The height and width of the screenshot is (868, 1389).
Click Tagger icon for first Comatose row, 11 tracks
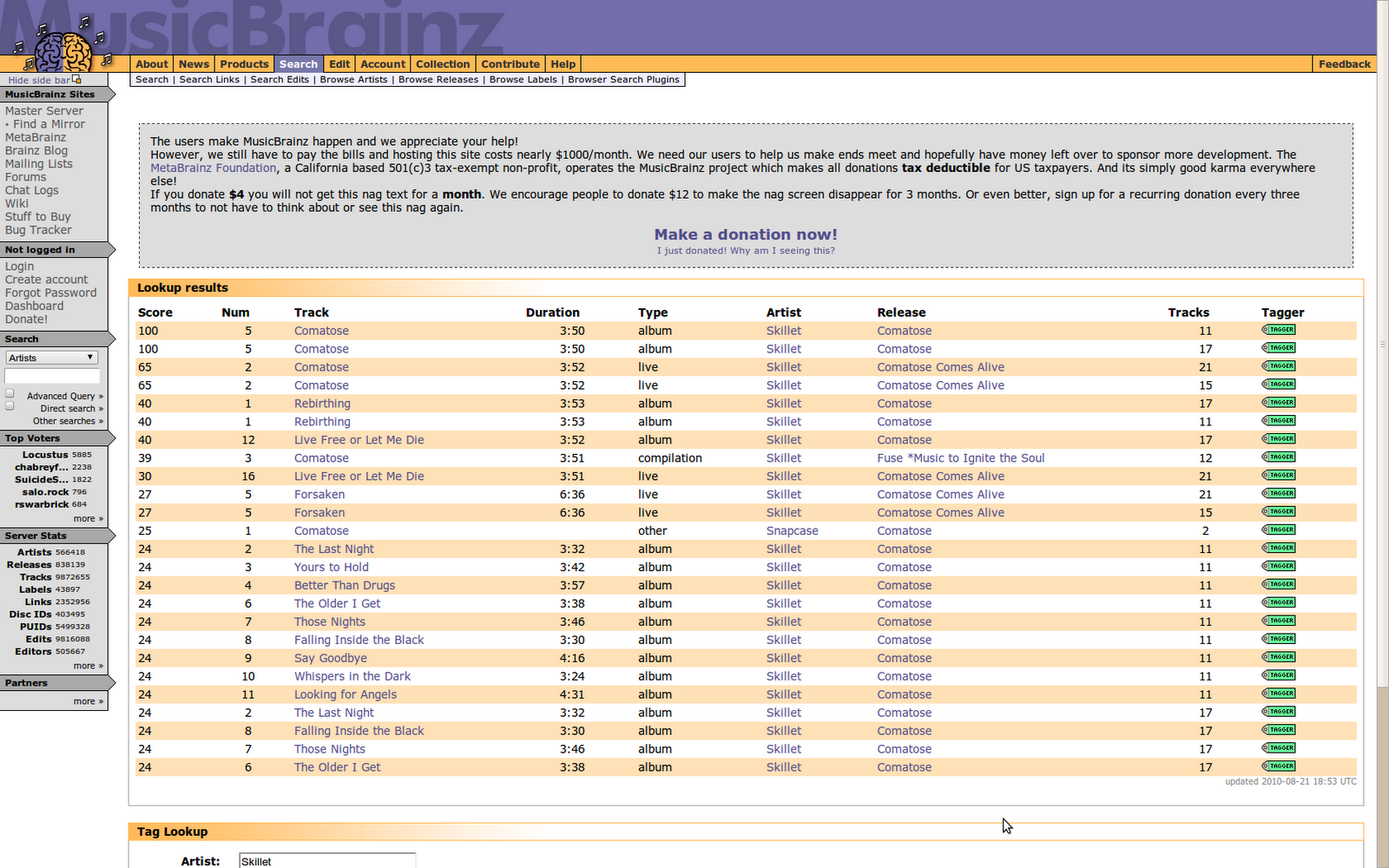coord(1279,330)
